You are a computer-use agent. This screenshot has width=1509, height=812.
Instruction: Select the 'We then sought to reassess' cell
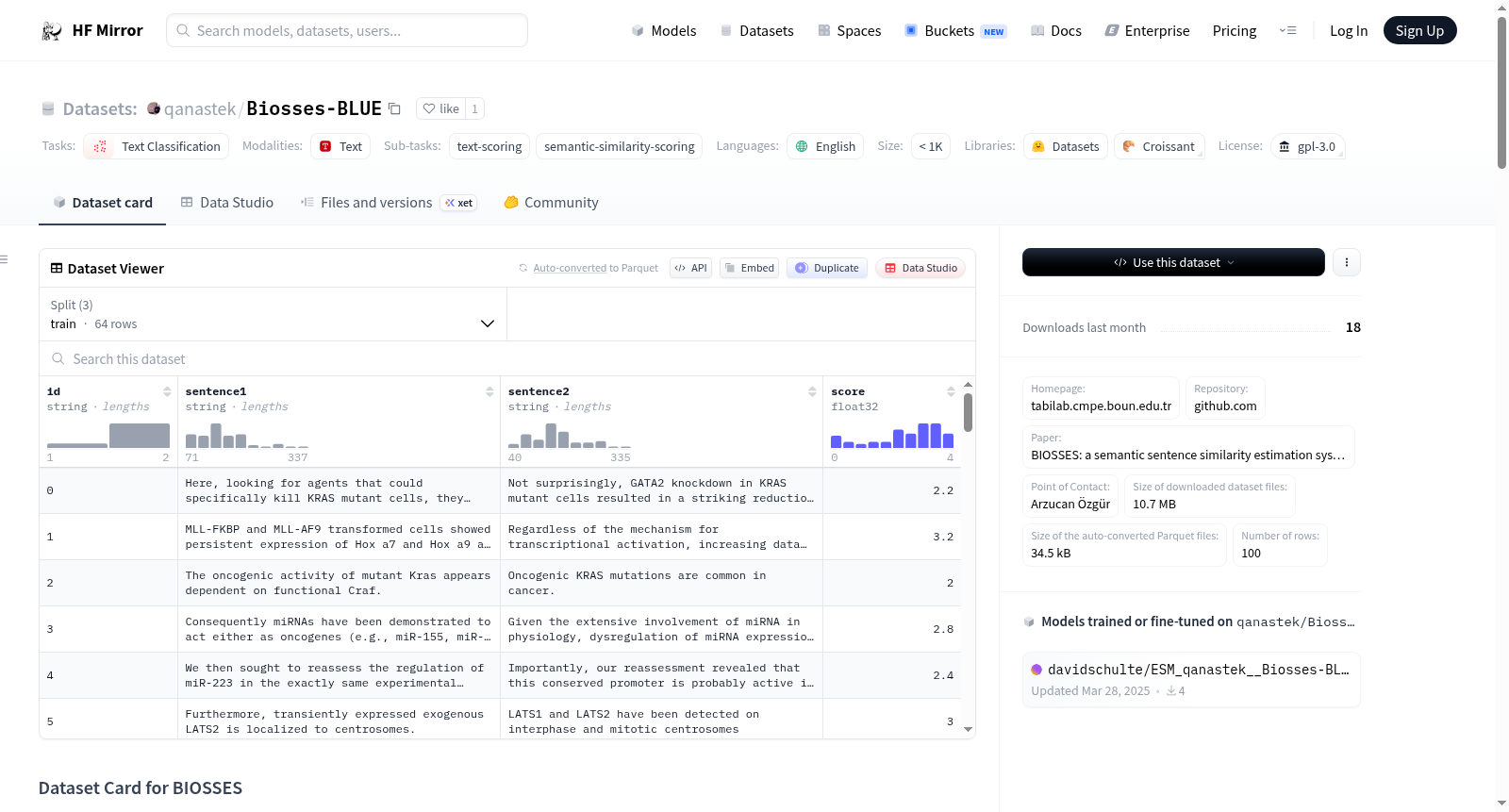click(x=339, y=675)
